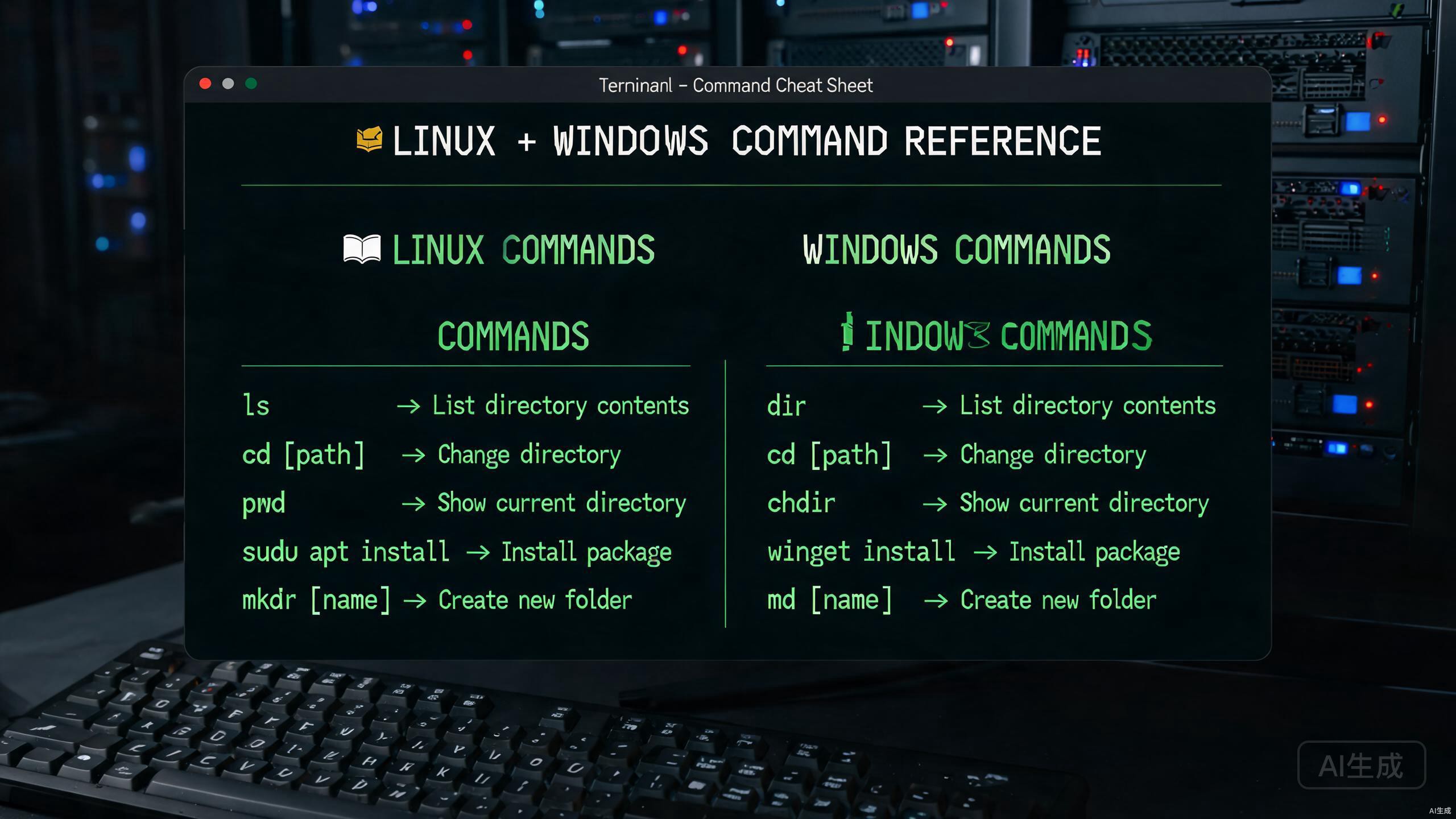Click 'Install package' beside sudu apt install

tap(586, 552)
